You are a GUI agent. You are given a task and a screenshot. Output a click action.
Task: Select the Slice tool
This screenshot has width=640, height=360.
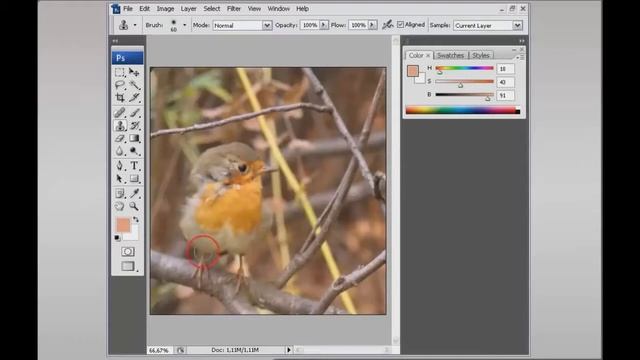(x=134, y=97)
